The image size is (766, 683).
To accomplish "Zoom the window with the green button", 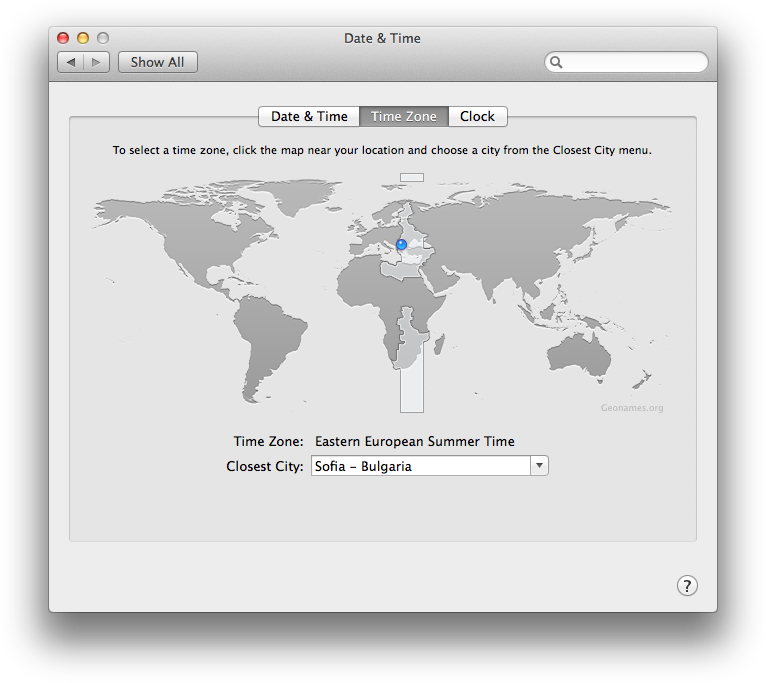I will 102,38.
